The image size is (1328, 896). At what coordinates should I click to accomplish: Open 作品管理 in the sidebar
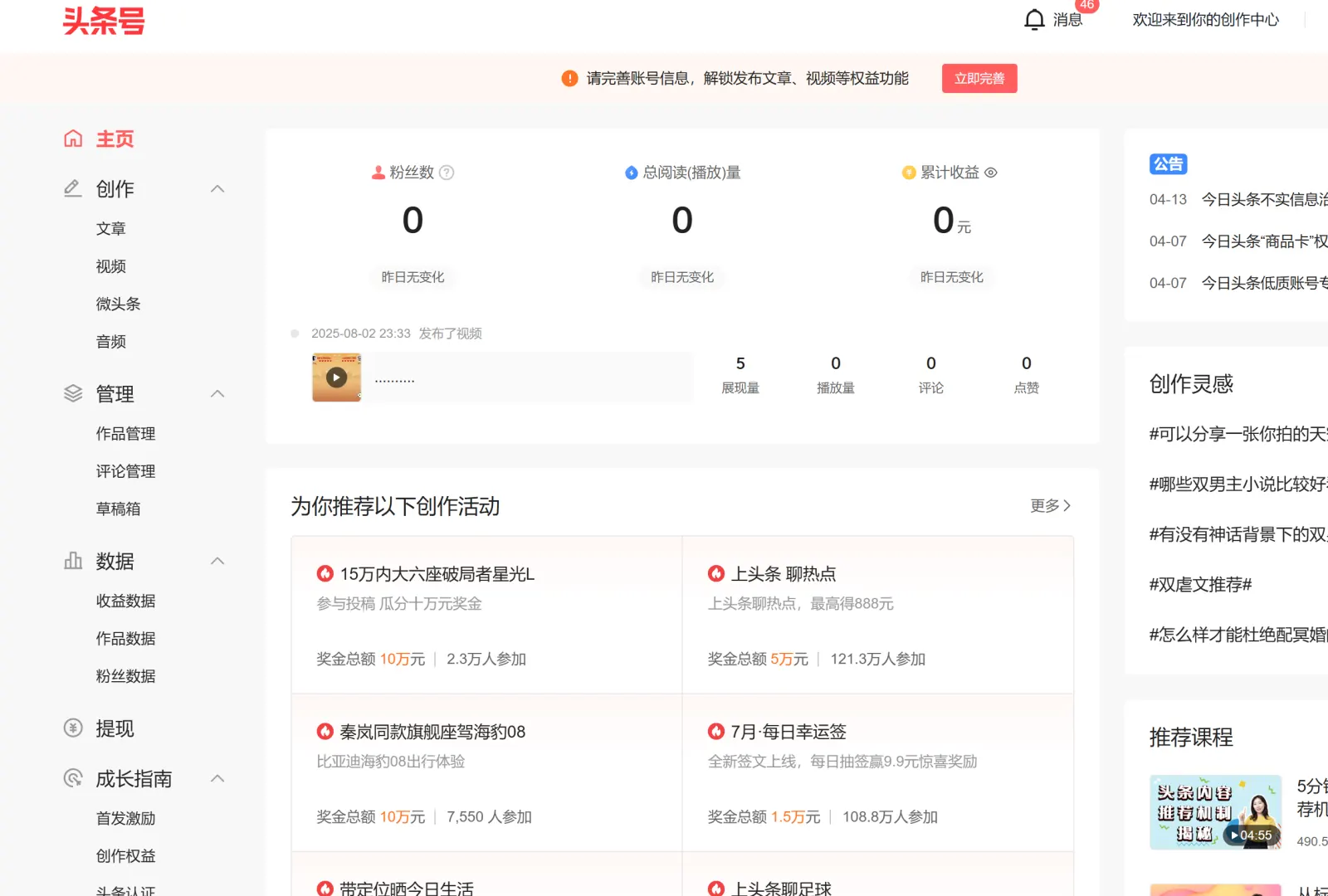click(125, 433)
